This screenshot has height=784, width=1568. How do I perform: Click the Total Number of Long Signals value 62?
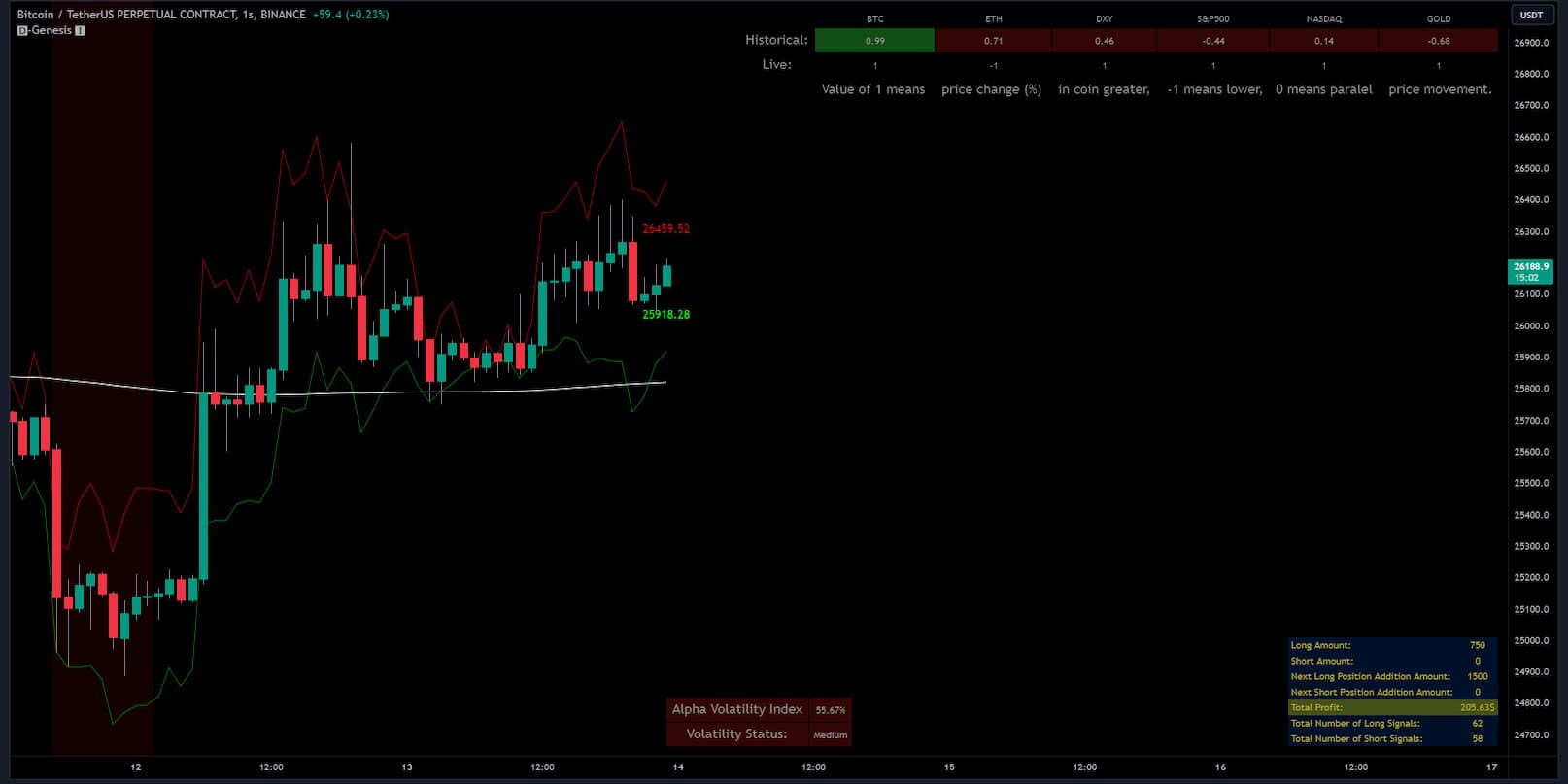1477,723
